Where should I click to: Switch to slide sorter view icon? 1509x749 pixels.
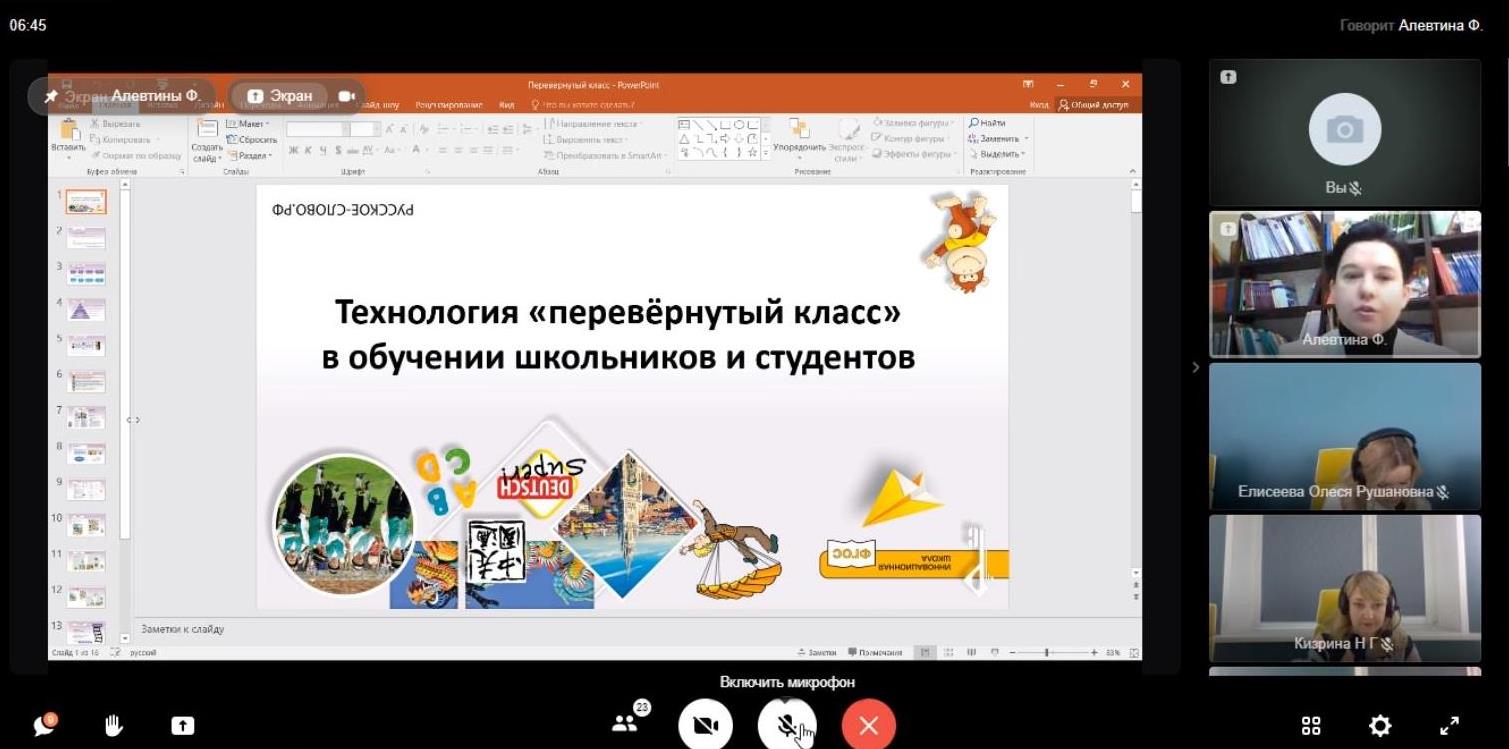click(x=948, y=652)
